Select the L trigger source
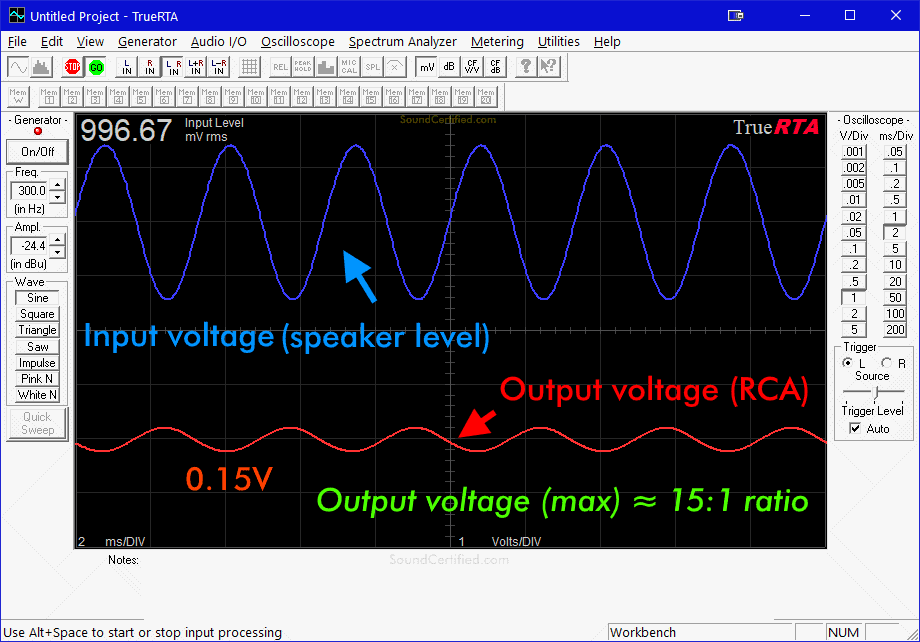This screenshot has height=642, width=920. pyautogui.click(x=848, y=363)
